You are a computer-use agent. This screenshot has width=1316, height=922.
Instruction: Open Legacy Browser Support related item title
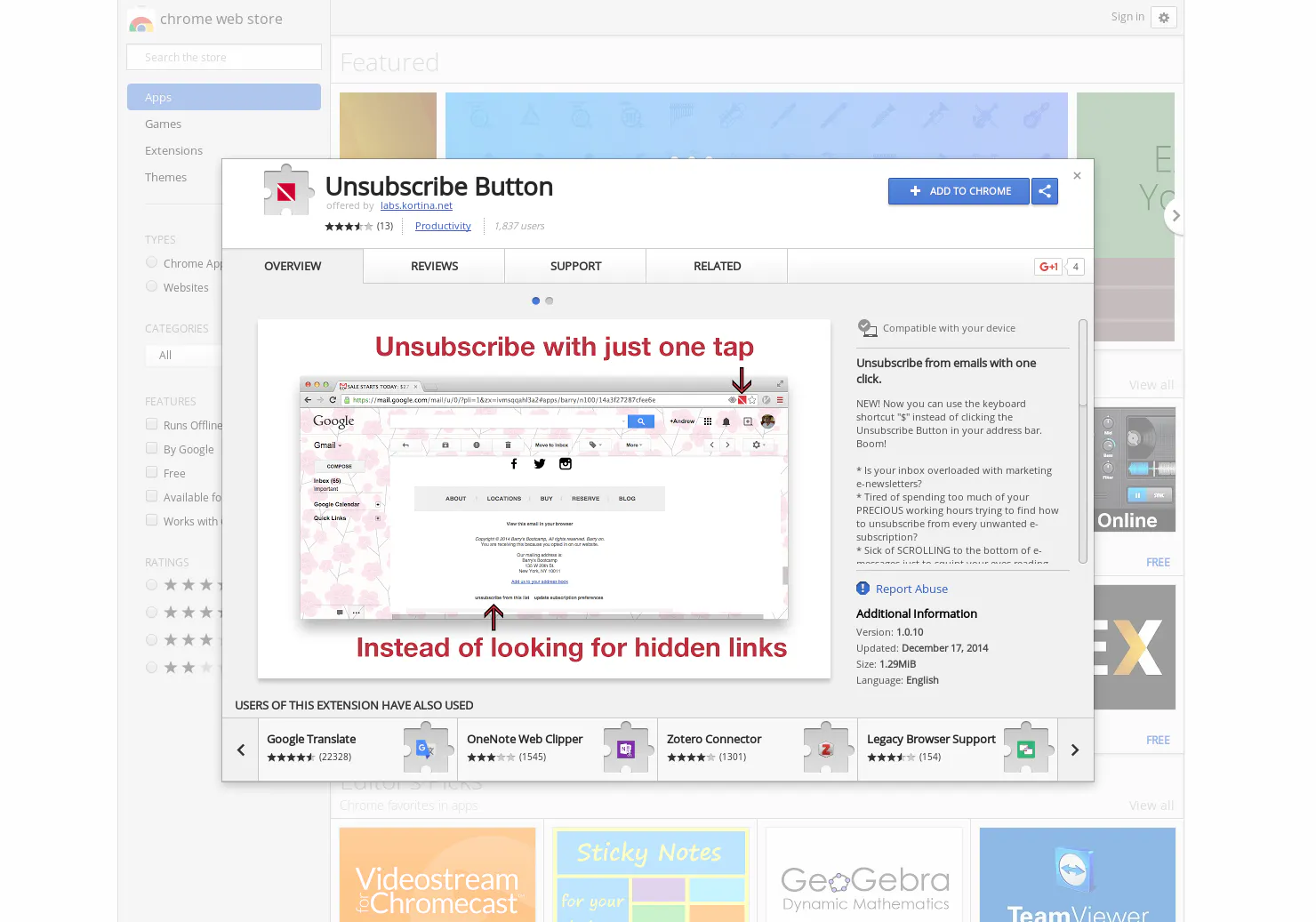point(931,740)
